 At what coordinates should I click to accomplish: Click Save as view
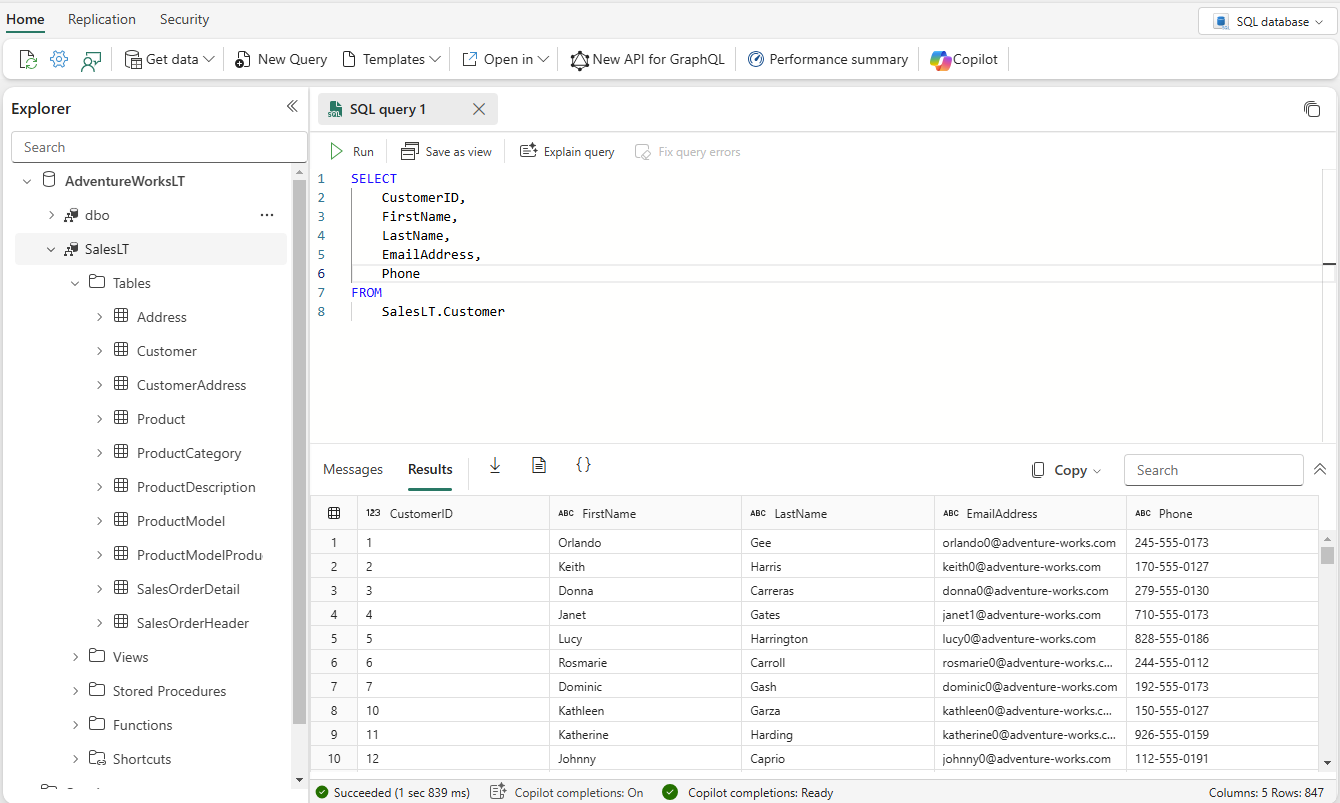(446, 152)
